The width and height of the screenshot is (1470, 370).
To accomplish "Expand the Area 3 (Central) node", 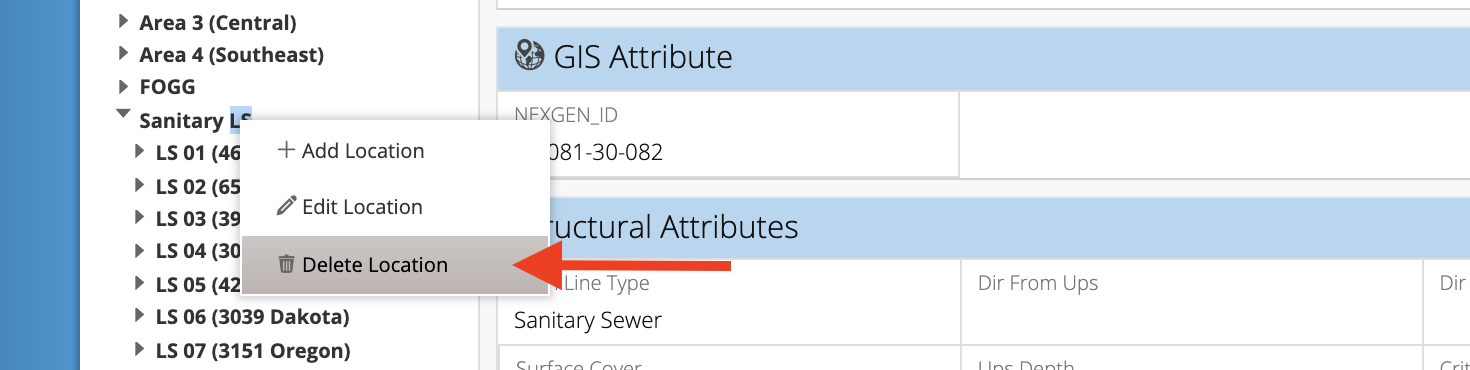I will click(123, 21).
